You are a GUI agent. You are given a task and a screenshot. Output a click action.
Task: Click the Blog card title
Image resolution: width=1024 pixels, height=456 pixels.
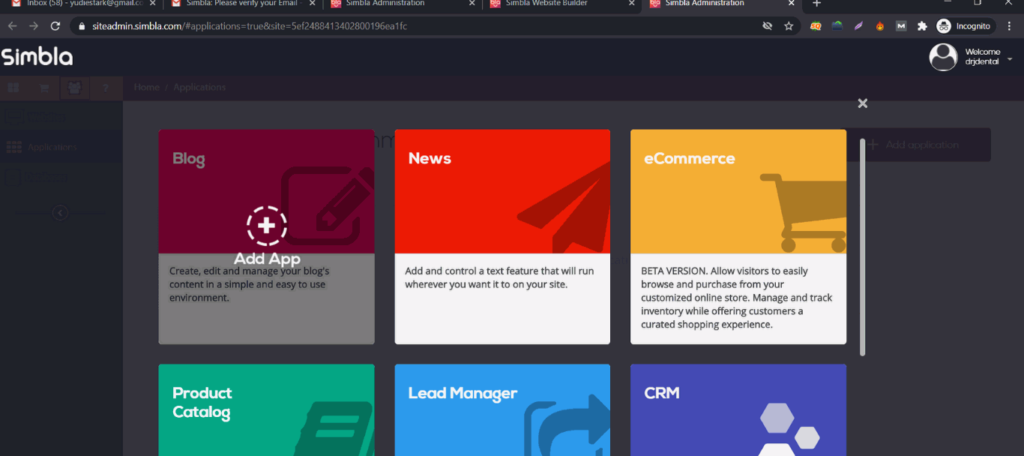189,159
